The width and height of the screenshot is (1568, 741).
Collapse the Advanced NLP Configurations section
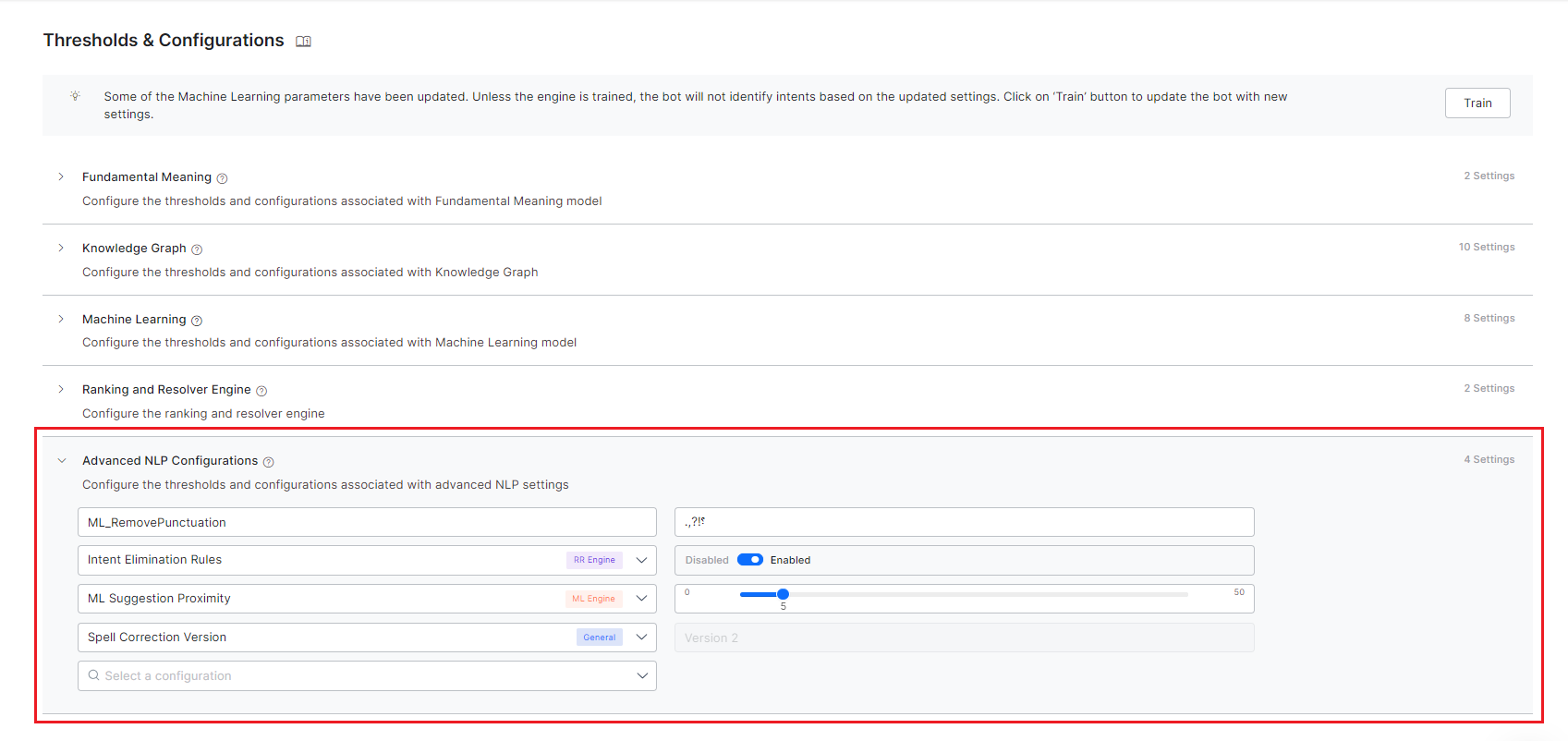coord(61,460)
